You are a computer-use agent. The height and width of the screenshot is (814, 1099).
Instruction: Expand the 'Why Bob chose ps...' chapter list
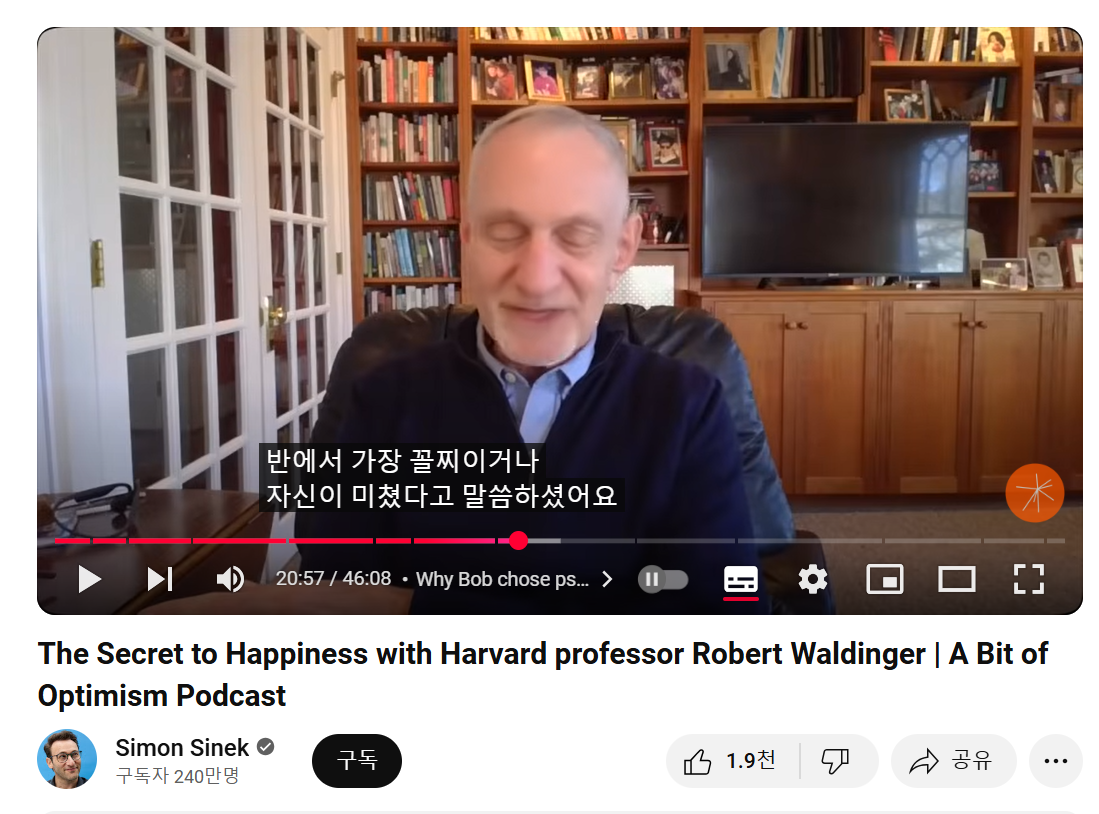514,579
